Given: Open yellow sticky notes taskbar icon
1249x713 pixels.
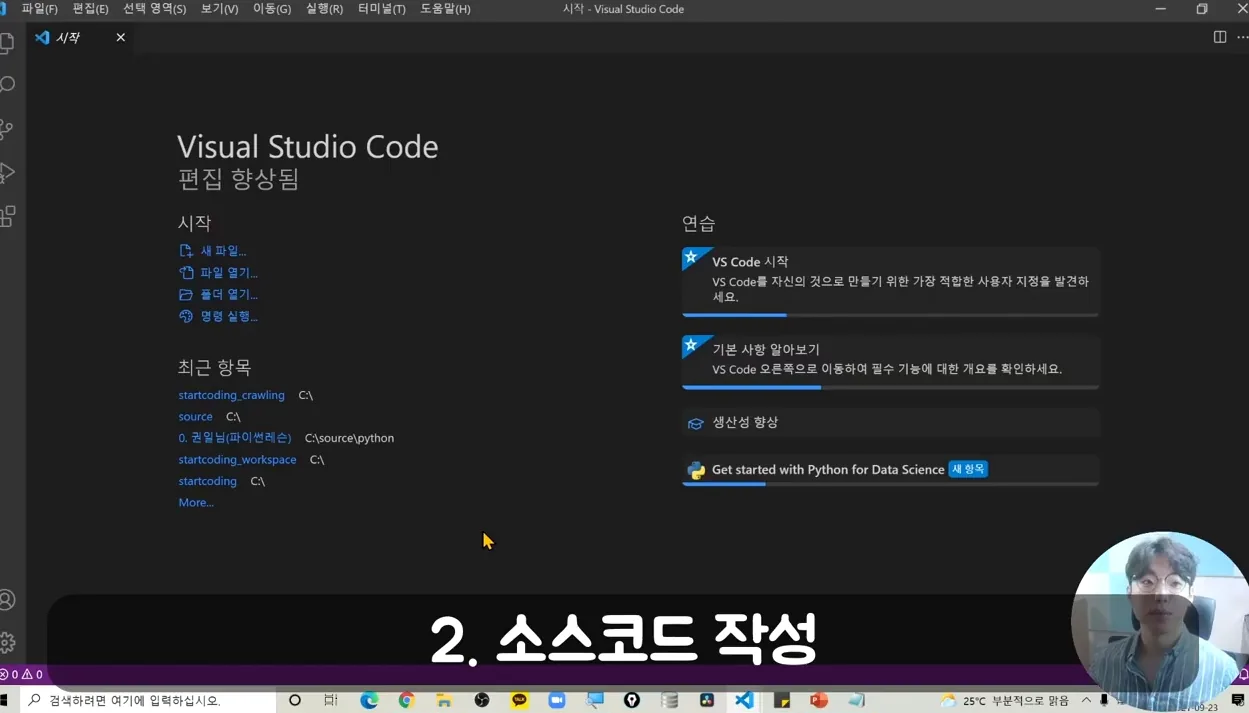Looking at the screenshot, I should (x=781, y=700).
